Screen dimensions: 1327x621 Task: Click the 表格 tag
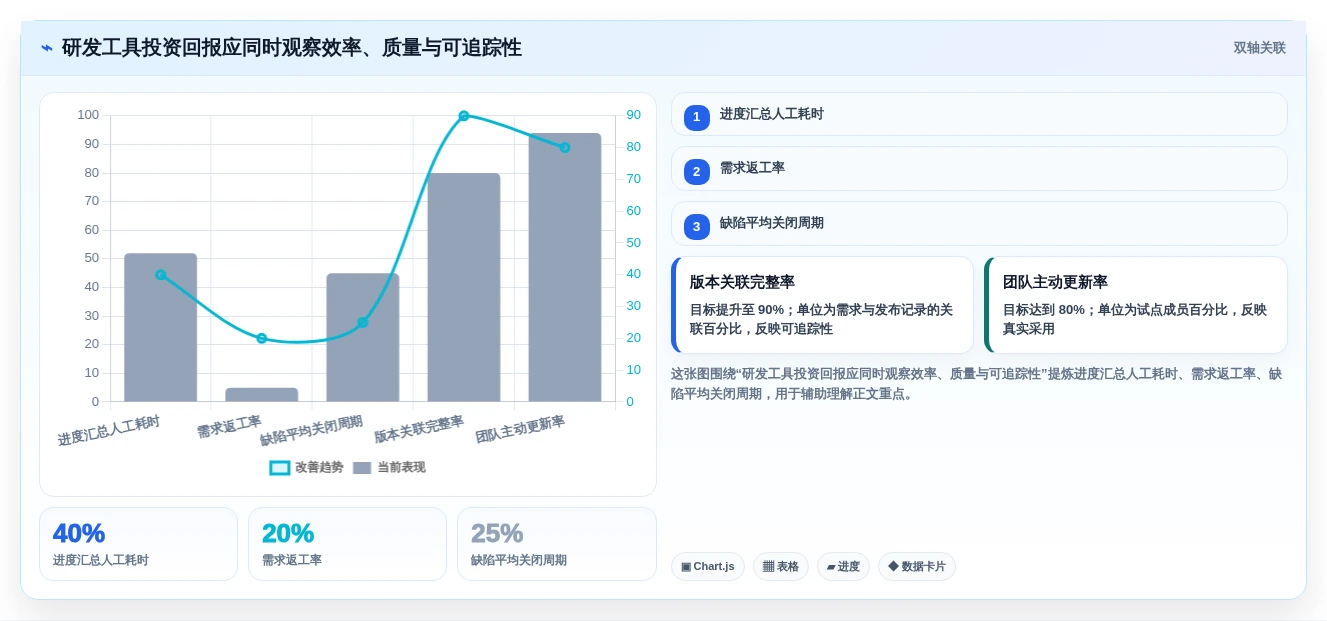[x=781, y=566]
